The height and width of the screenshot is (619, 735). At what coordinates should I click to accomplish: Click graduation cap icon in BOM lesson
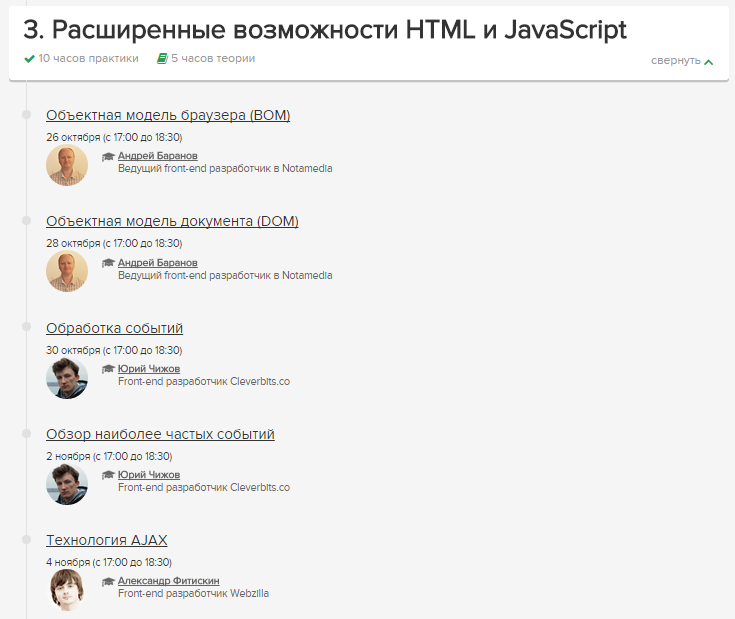tap(108, 157)
